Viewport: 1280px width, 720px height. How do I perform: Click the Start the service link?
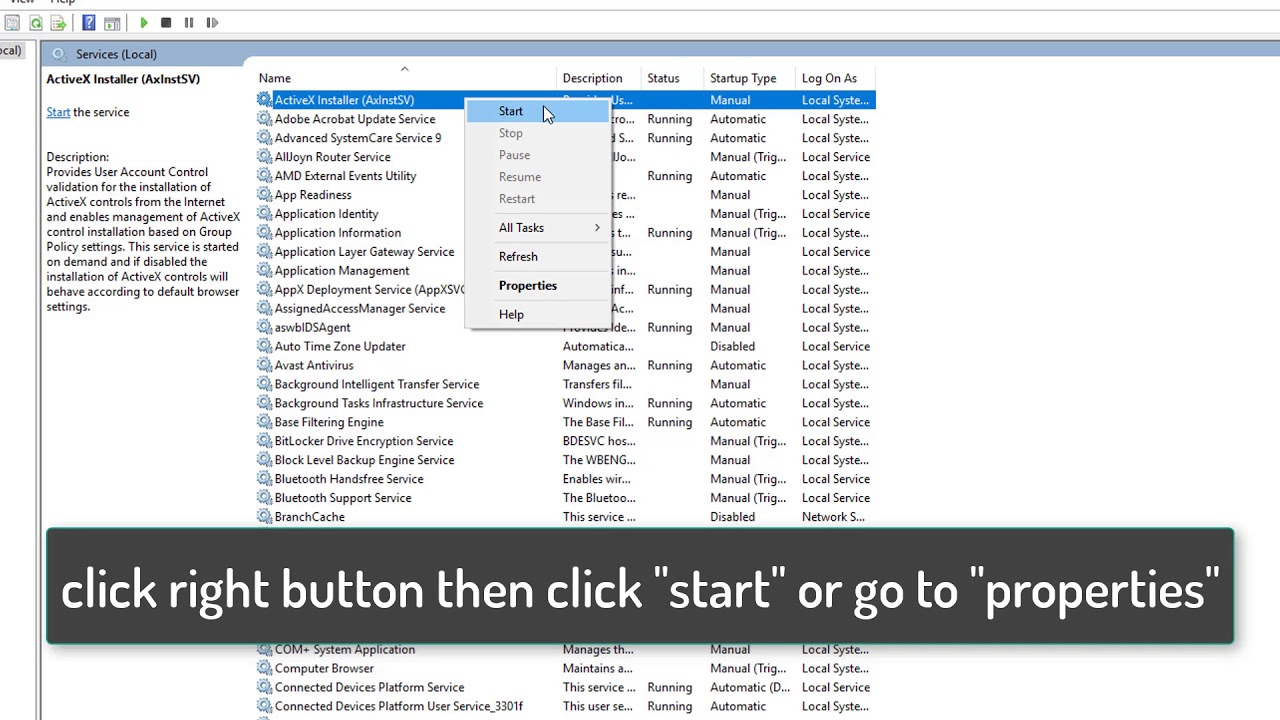58,112
